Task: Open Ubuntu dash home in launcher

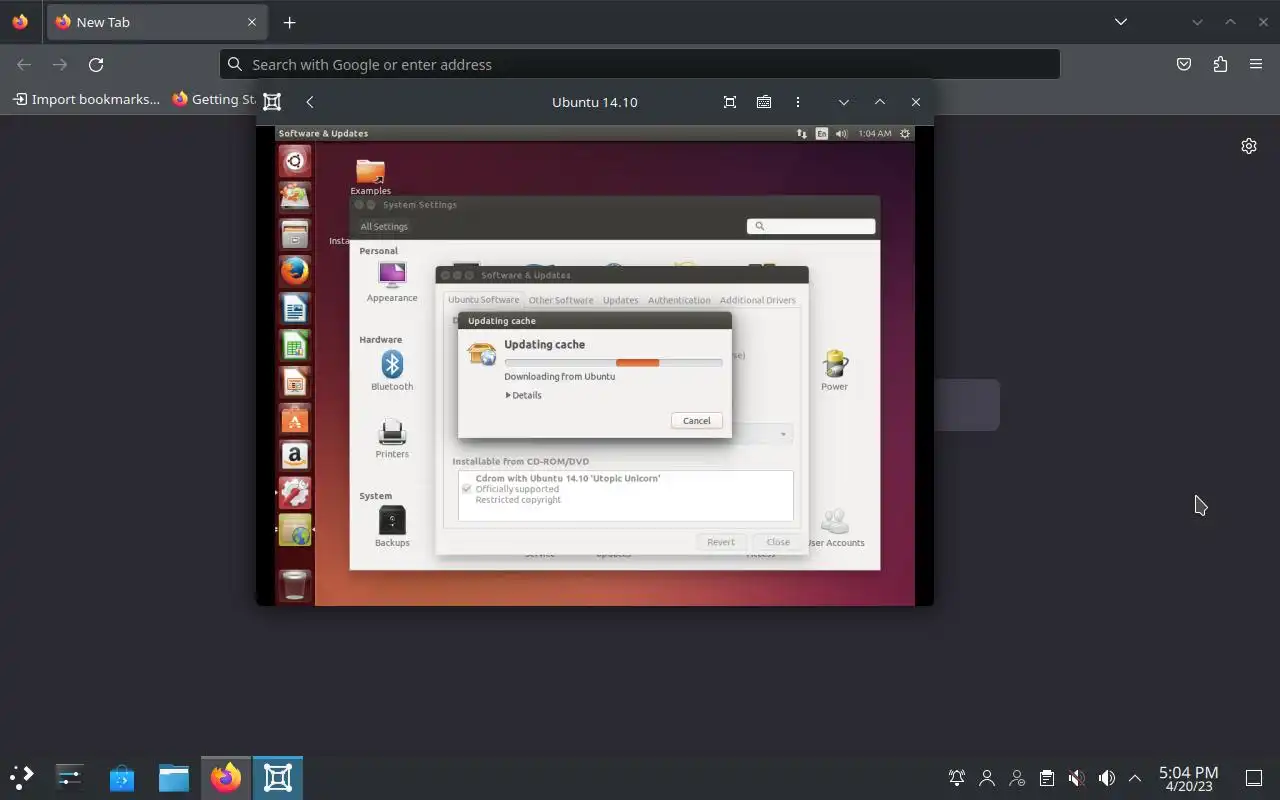Action: pos(295,161)
